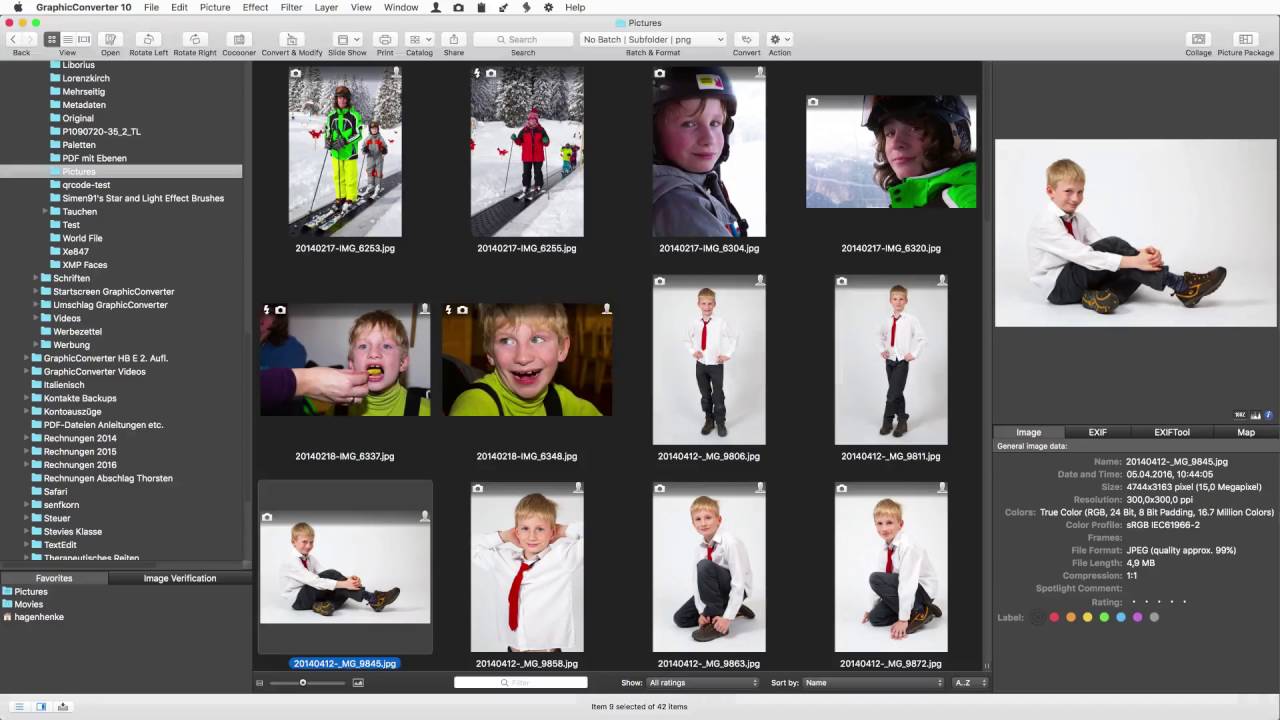Select thumbnail 20140217-IMG_6304.jpg
Viewport: 1280px width, 720px height.
point(709,152)
